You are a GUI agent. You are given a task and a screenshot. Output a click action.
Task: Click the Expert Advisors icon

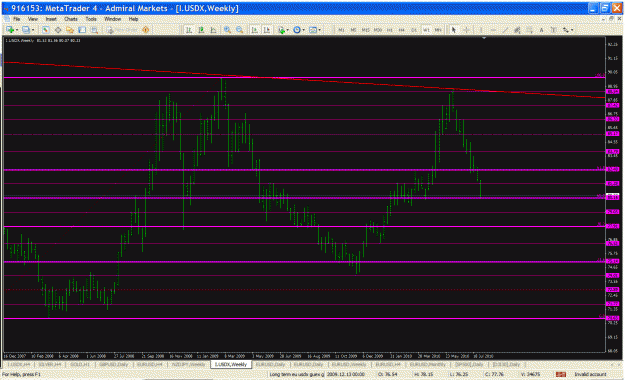coord(145,30)
